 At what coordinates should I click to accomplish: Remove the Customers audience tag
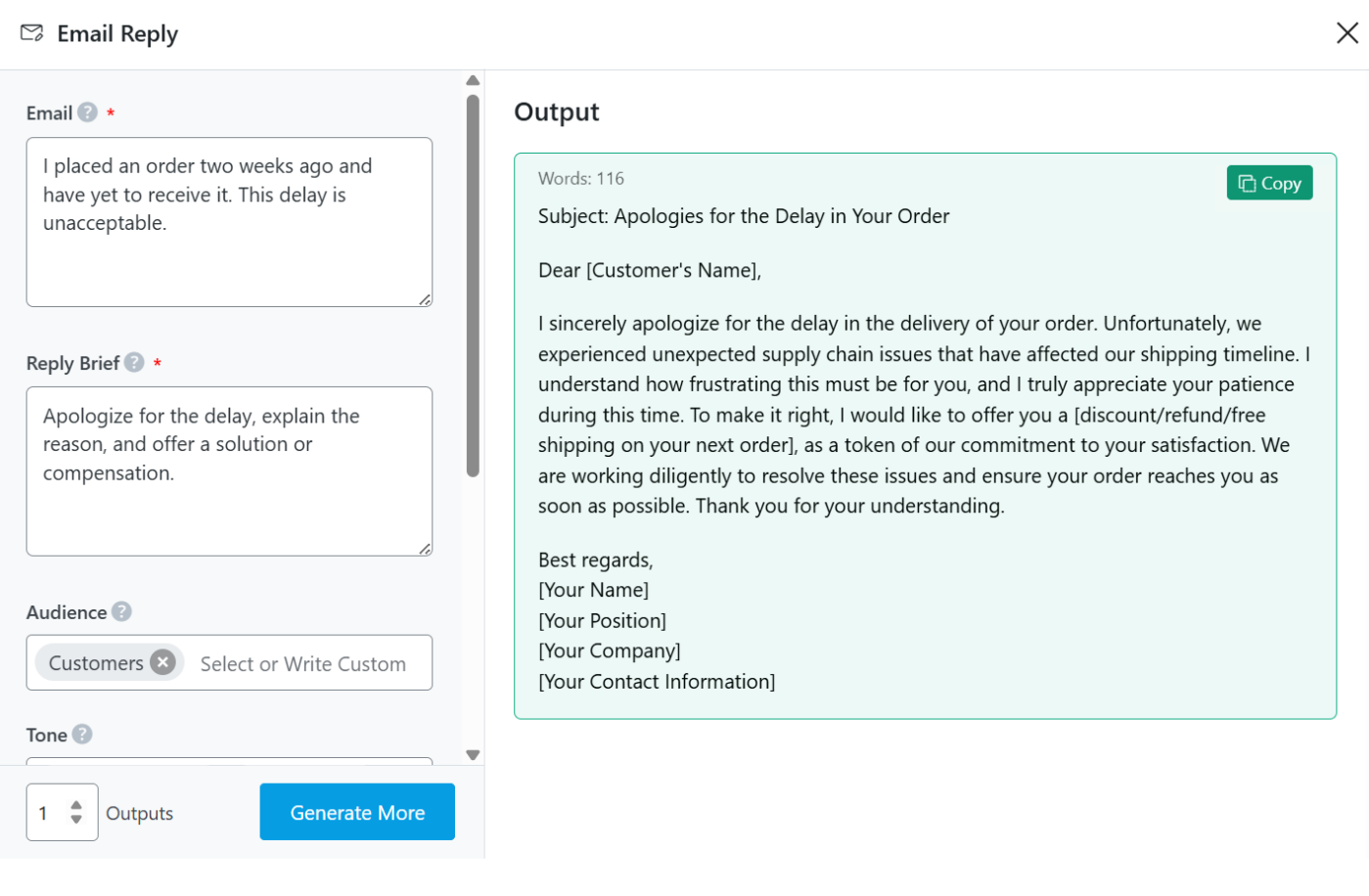163,663
